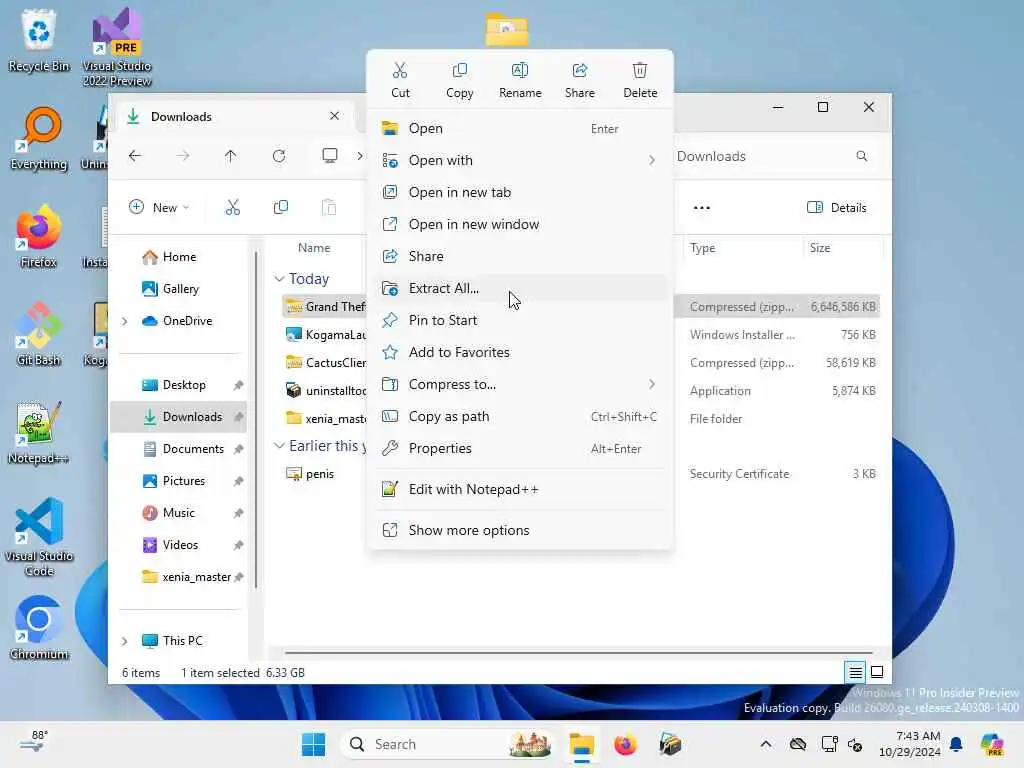This screenshot has width=1024, height=768.
Task: Toggle the Details pane button
Action: (837, 208)
